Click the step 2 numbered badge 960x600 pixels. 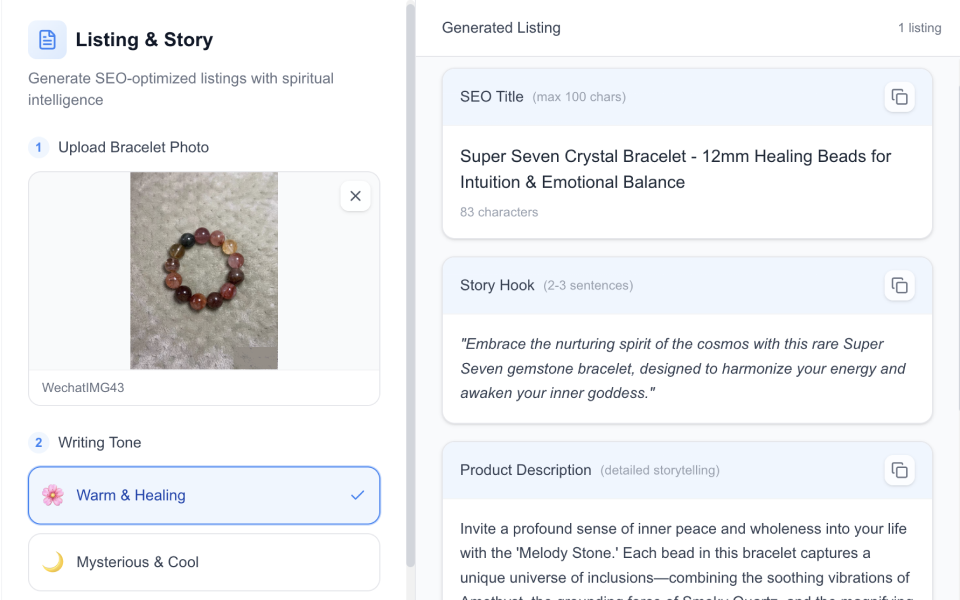pyautogui.click(x=38, y=442)
